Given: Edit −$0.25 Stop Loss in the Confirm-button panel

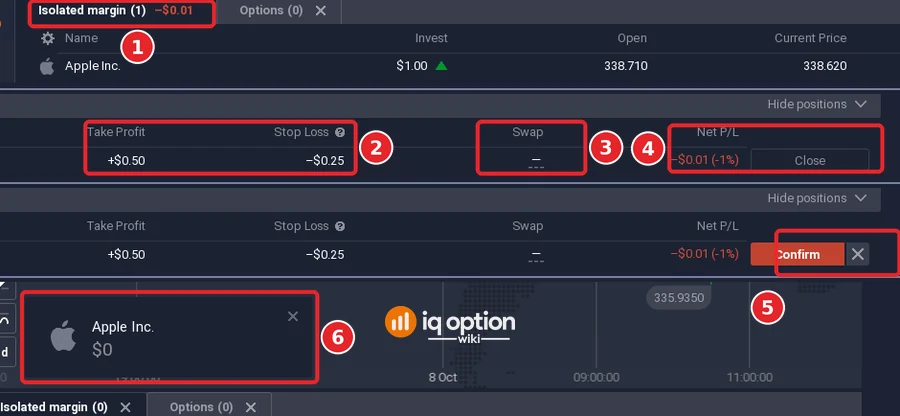Looking at the screenshot, I should click(325, 255).
